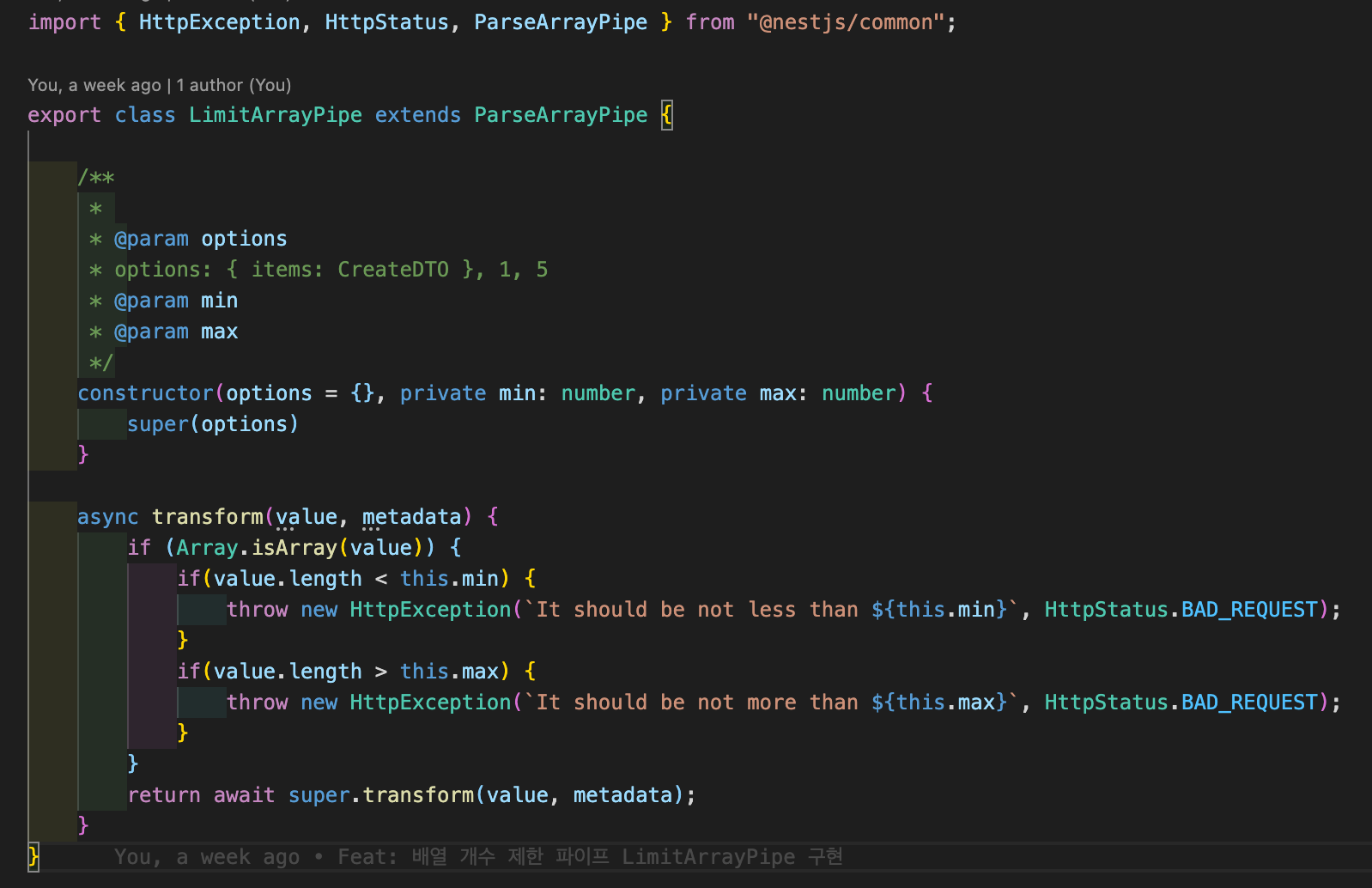
Task: Click the 'super(options)' call
Action: click(213, 424)
